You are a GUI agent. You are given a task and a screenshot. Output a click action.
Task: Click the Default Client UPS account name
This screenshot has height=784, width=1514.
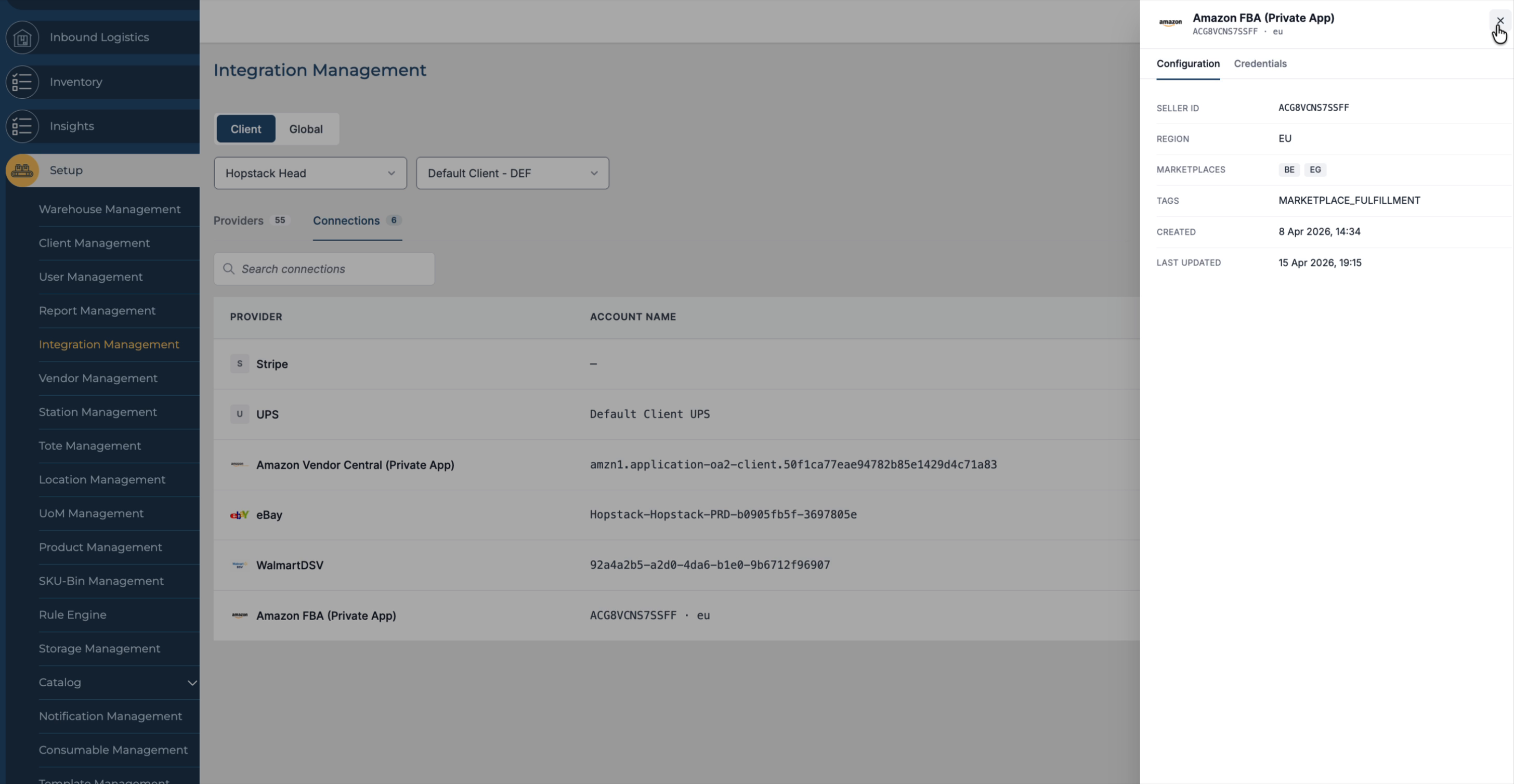coord(649,414)
